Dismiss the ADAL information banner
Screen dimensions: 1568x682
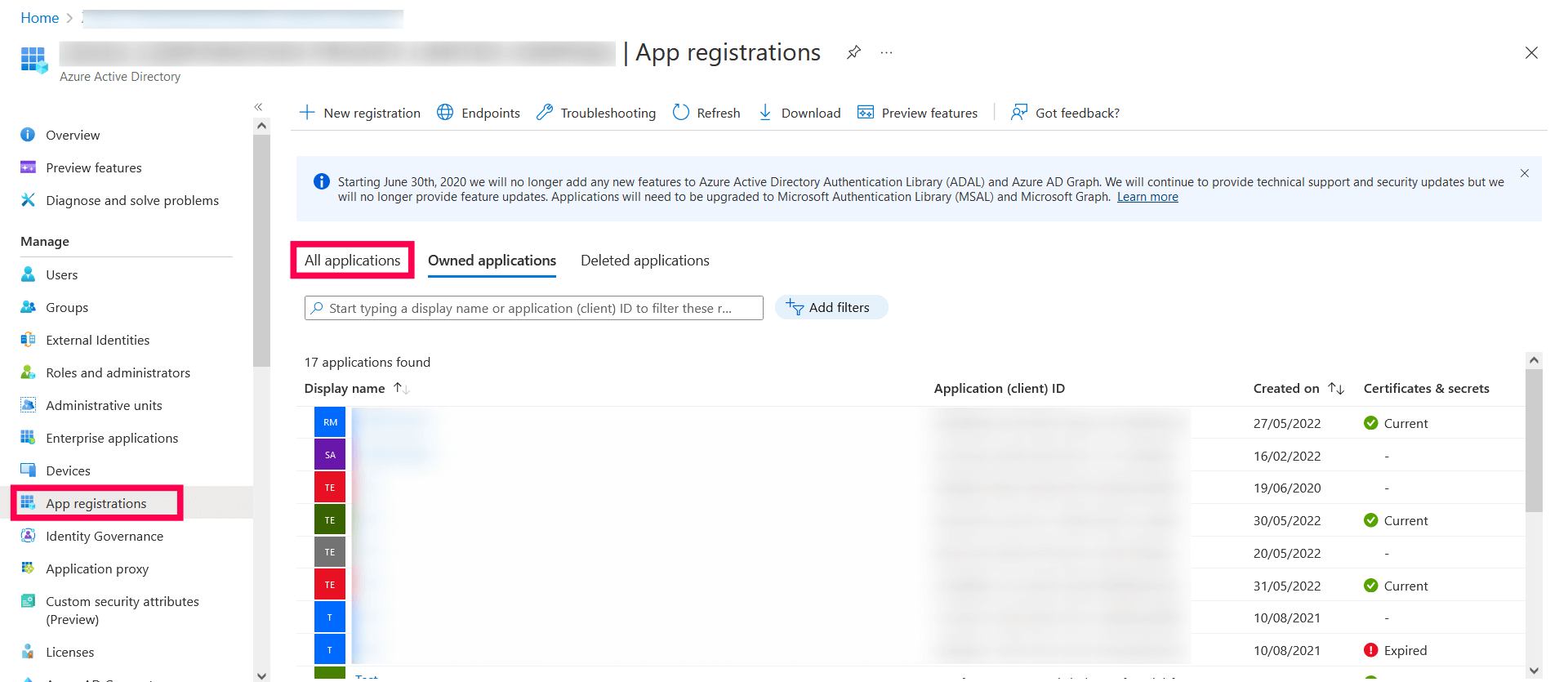point(1525,173)
